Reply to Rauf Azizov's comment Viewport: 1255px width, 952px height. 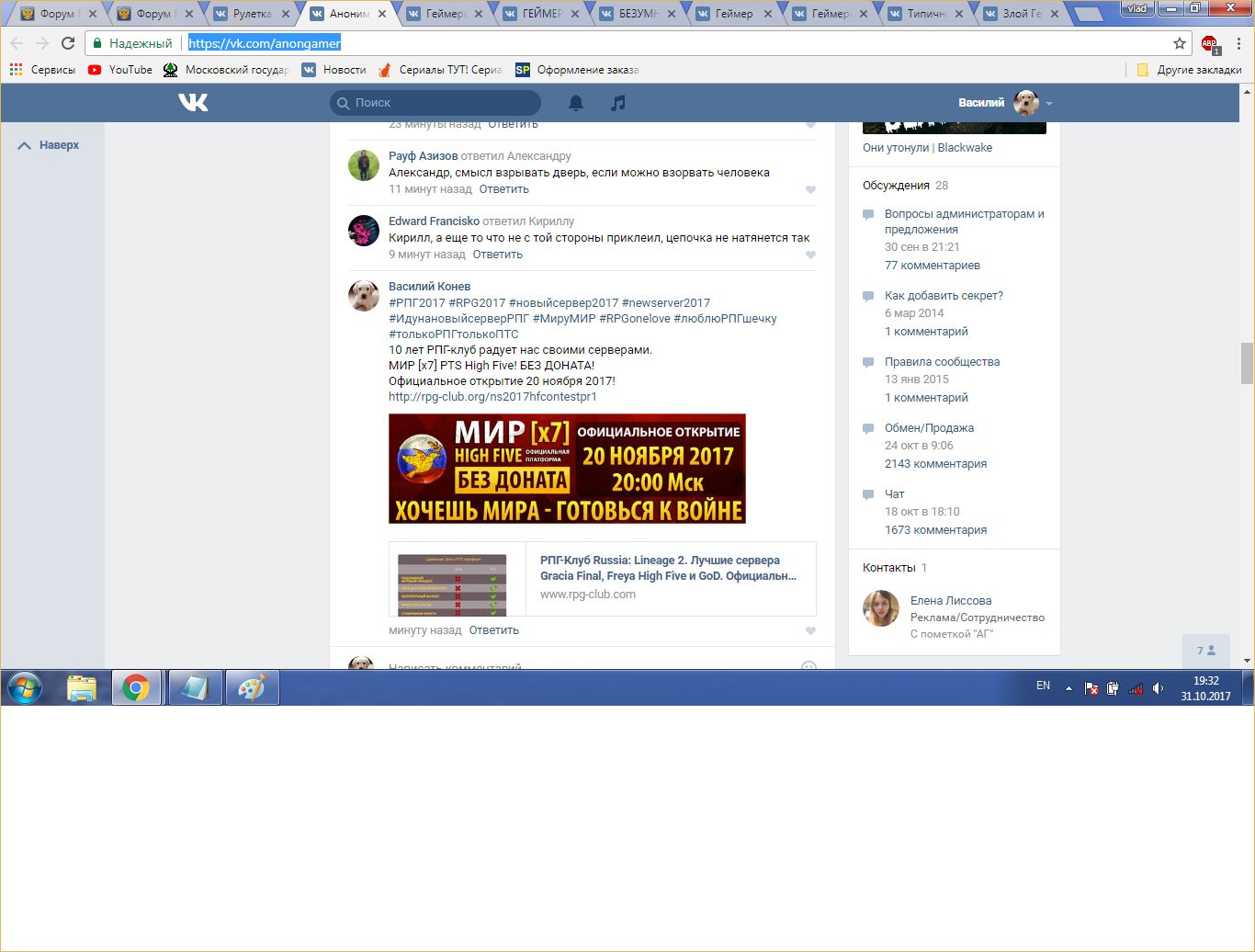504,189
